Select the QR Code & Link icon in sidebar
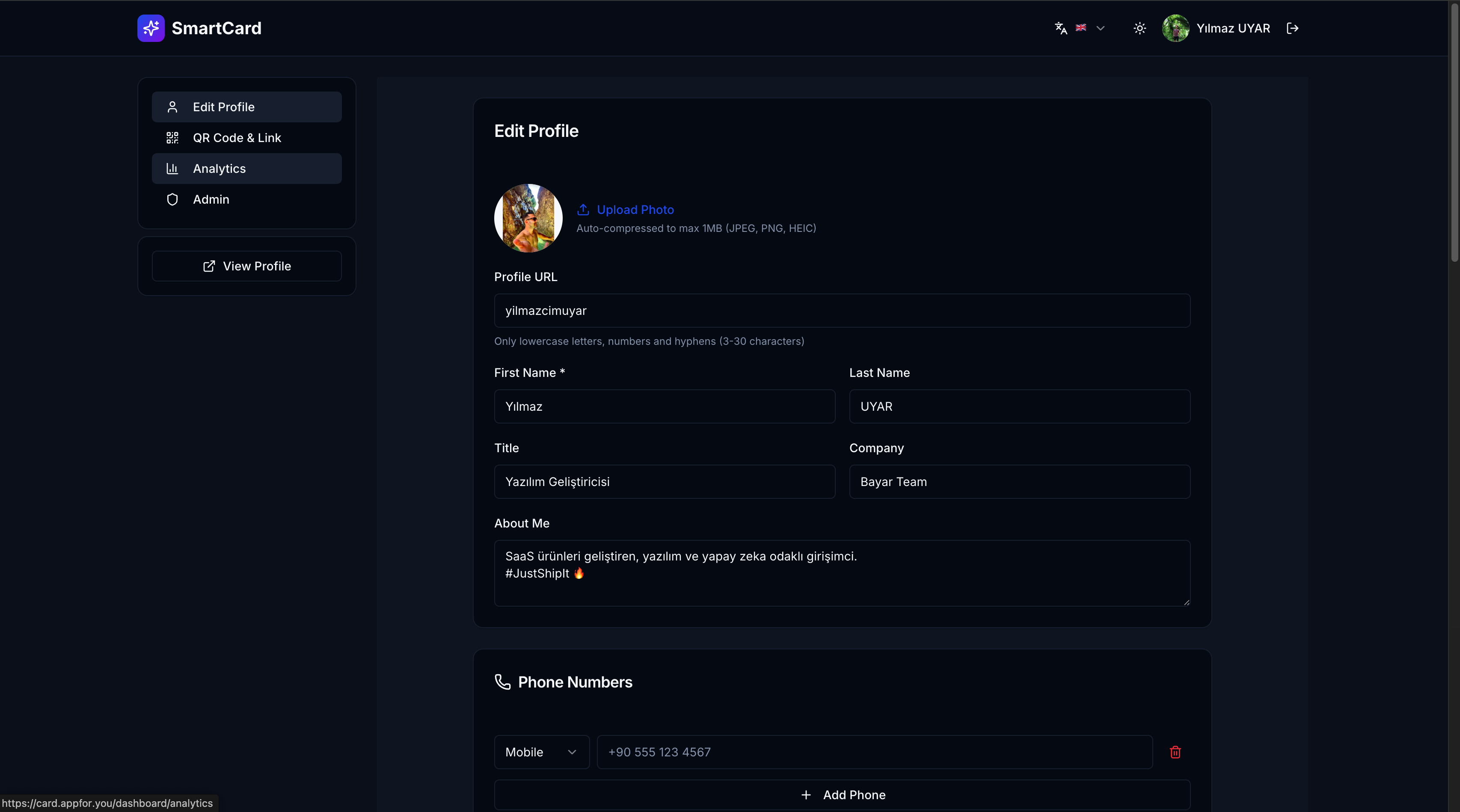Screen dimensions: 1460x812 coord(172,138)
